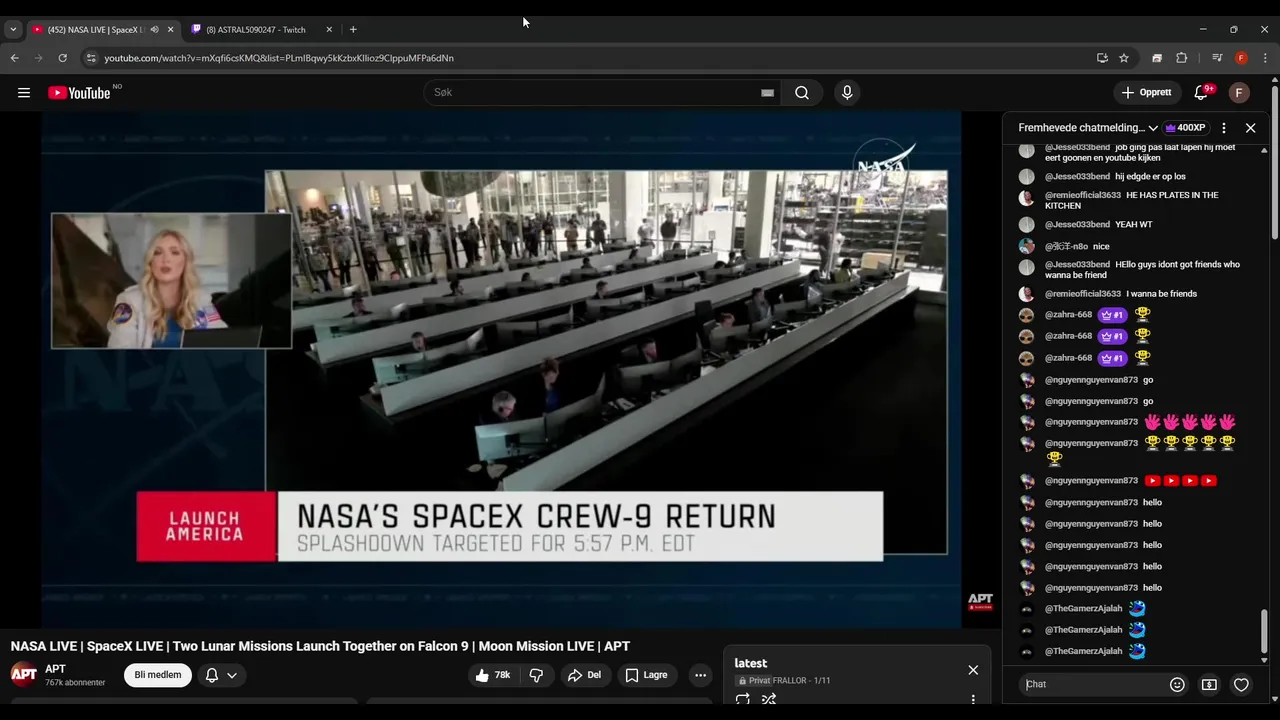Click chat message '@Jesse033bend YEAH WT'
The height and width of the screenshot is (720, 1280).
1099,225
